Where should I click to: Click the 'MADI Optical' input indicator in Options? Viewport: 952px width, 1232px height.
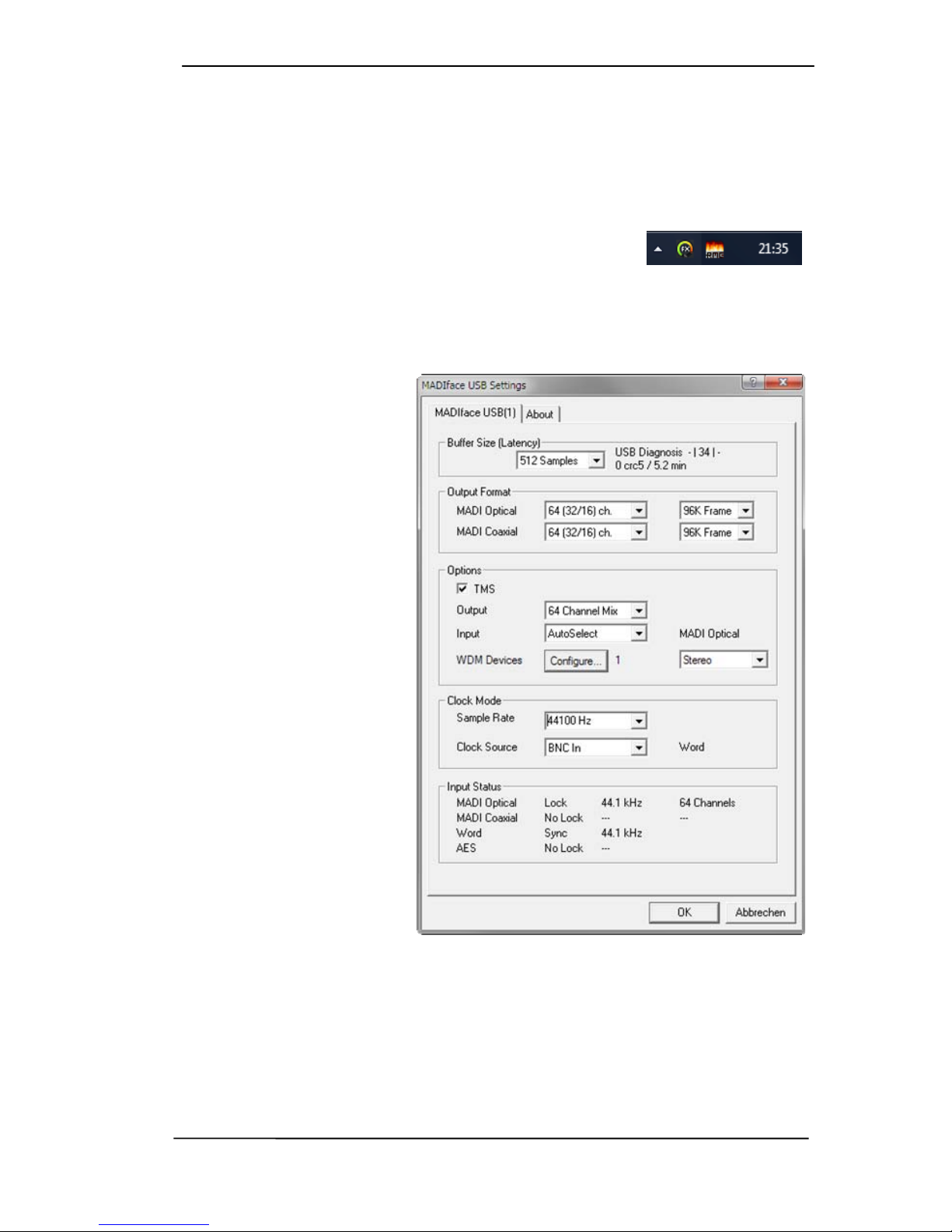pyautogui.click(x=710, y=633)
